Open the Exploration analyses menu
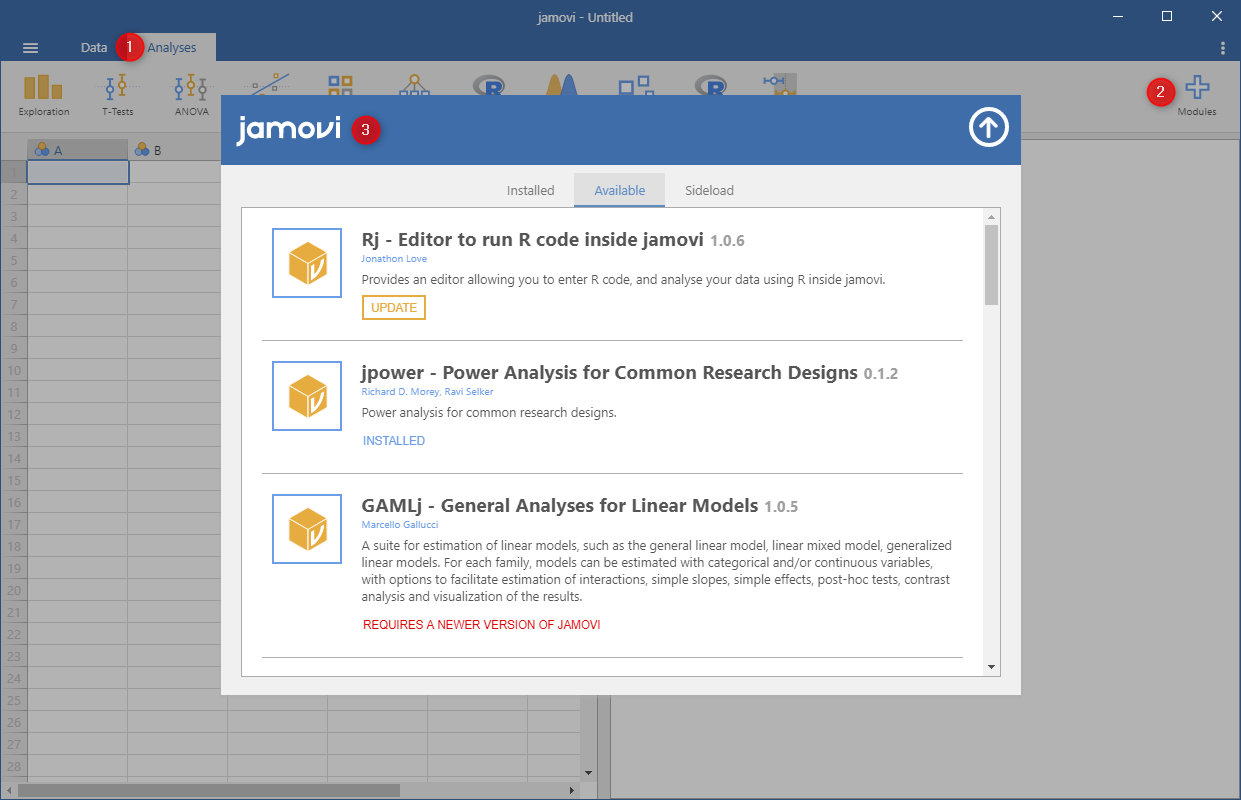The image size is (1241, 800). click(x=43, y=95)
